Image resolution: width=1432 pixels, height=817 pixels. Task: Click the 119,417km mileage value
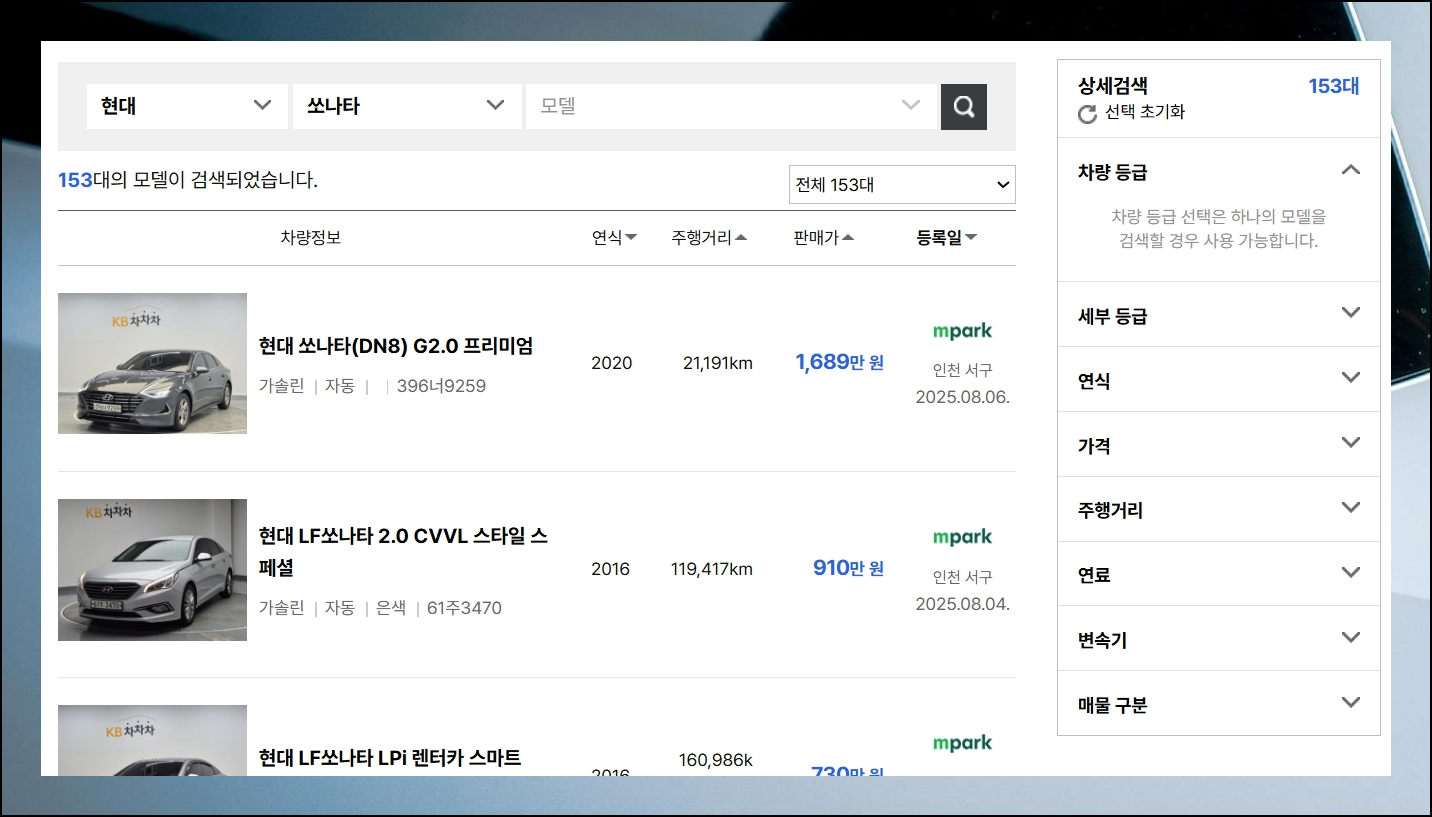[x=712, y=569]
